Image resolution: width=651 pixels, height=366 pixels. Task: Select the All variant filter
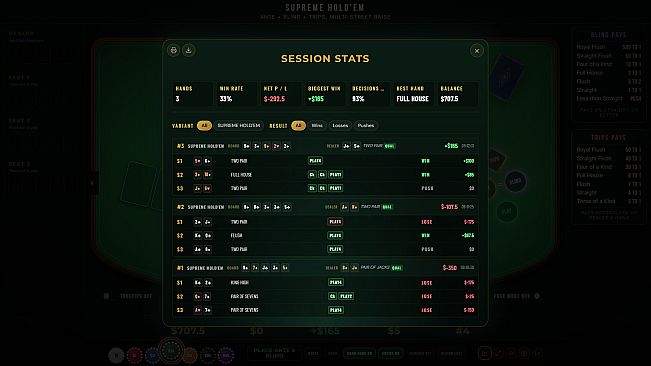204,125
